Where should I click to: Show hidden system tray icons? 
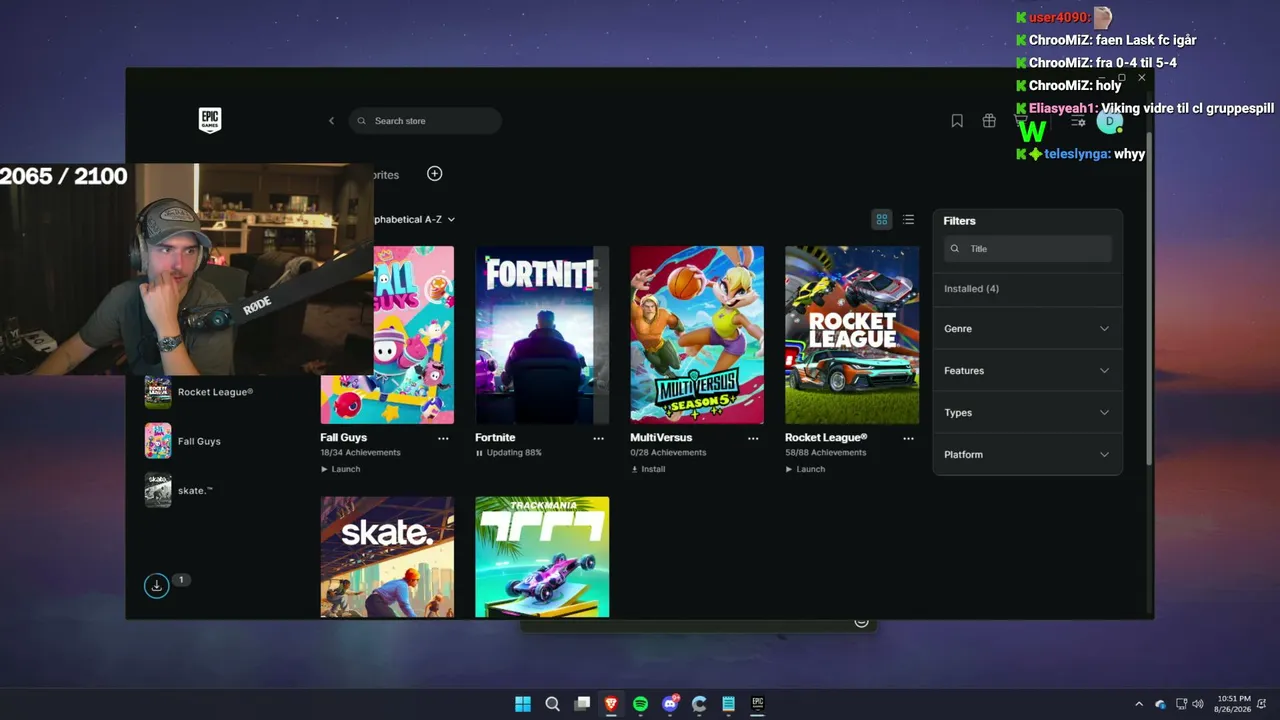point(1139,704)
